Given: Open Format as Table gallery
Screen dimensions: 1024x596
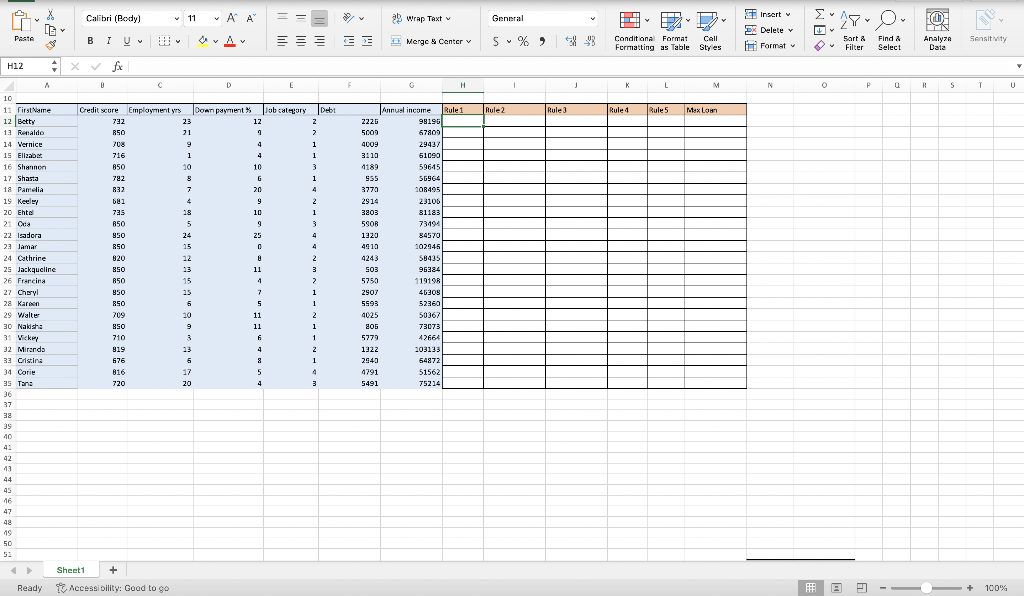Looking at the screenshot, I should [675, 31].
